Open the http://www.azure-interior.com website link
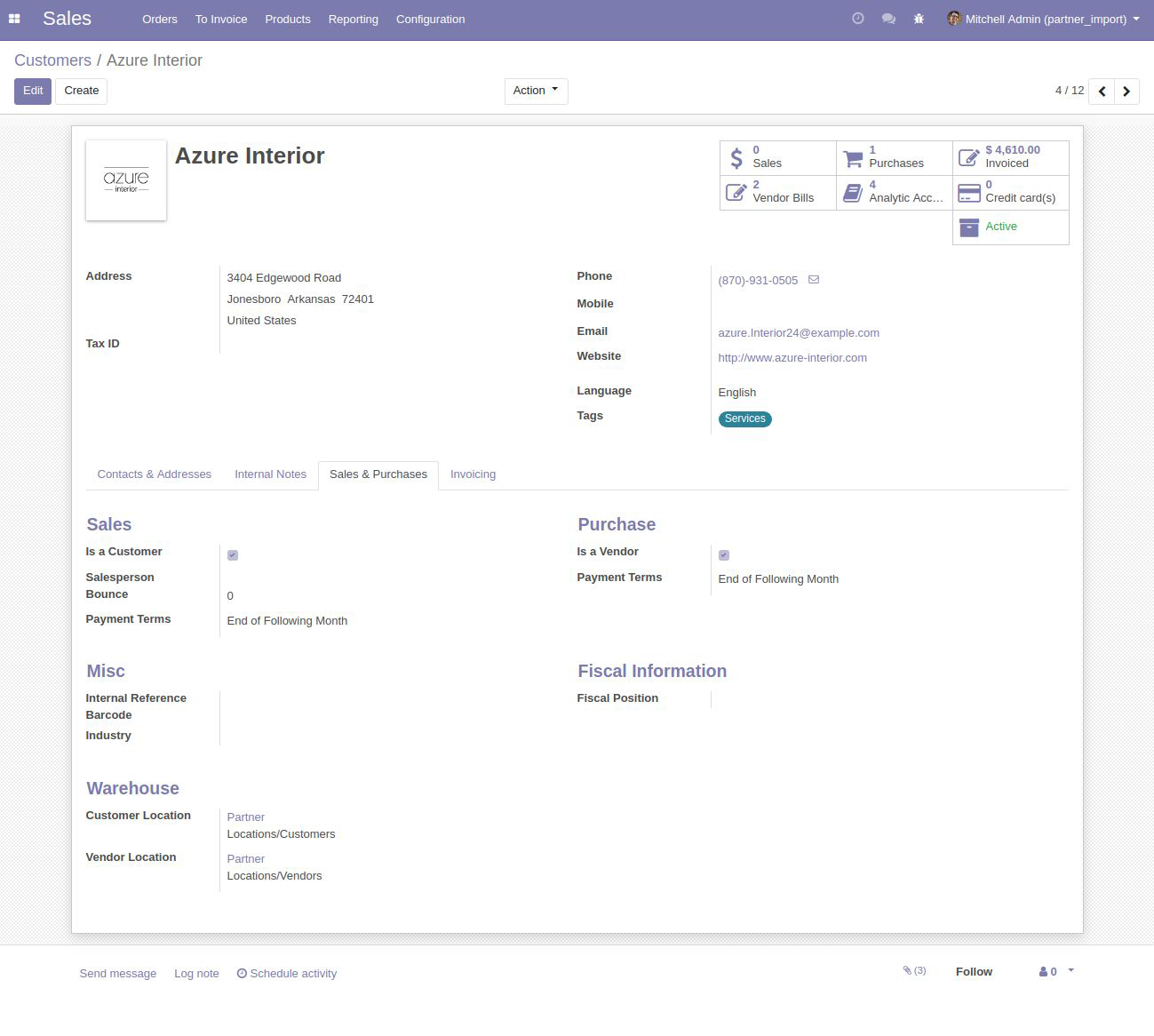The height and width of the screenshot is (1036, 1154). point(792,358)
